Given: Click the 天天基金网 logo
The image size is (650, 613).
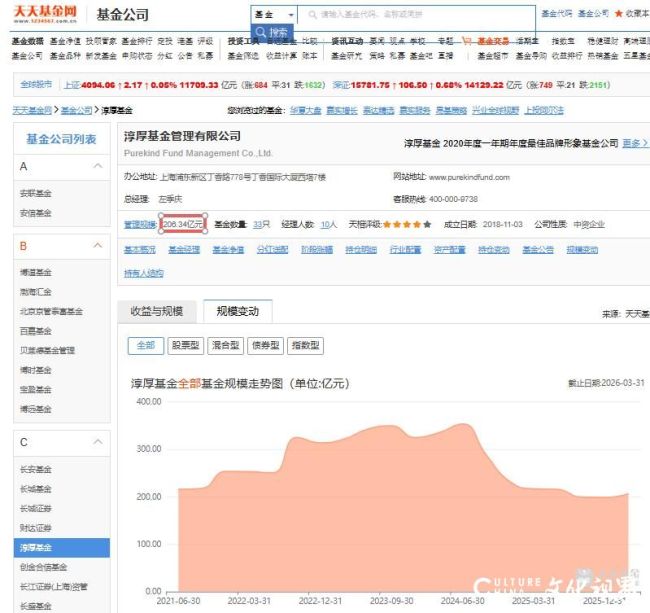Looking at the screenshot, I should pyautogui.click(x=45, y=14).
